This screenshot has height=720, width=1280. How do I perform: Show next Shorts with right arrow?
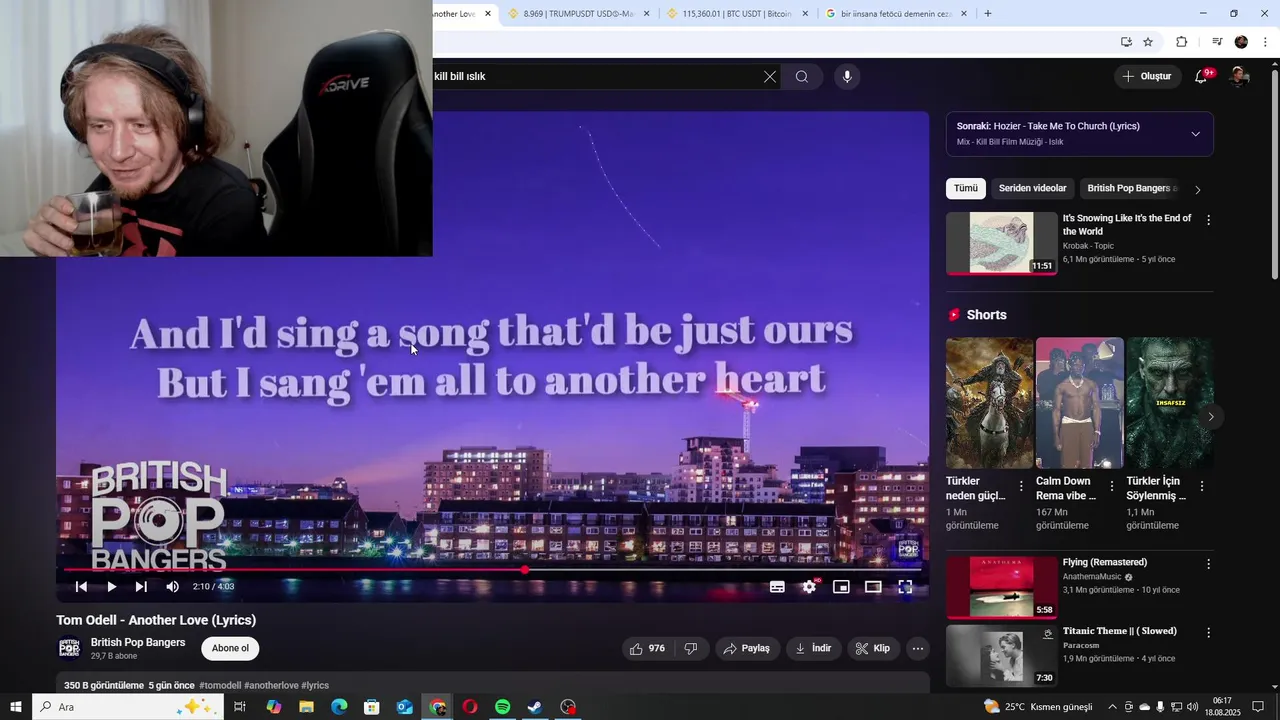[1211, 416]
